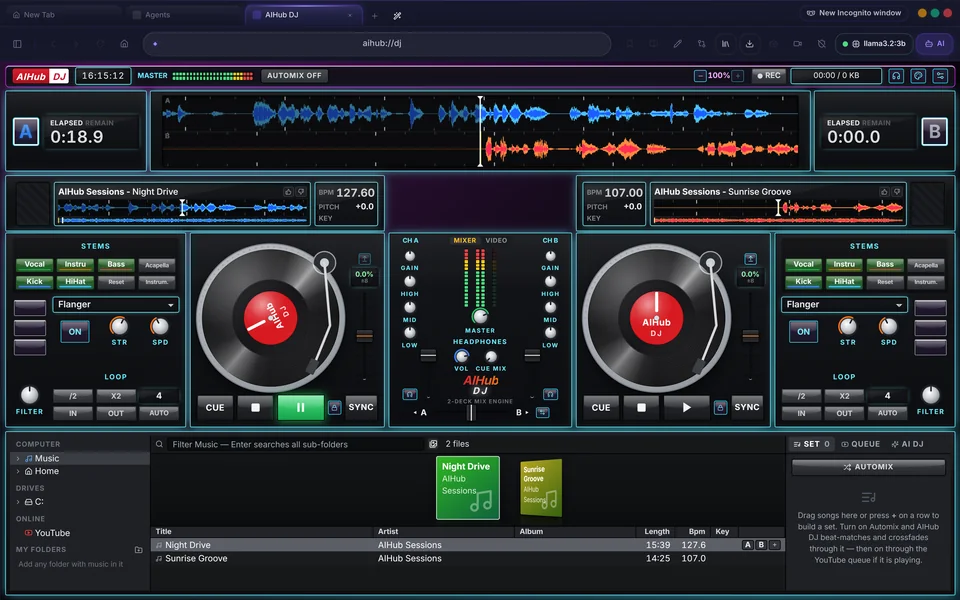The image size is (960, 600).
Task: Select the Night Drive album thumbnail
Action: [468, 488]
